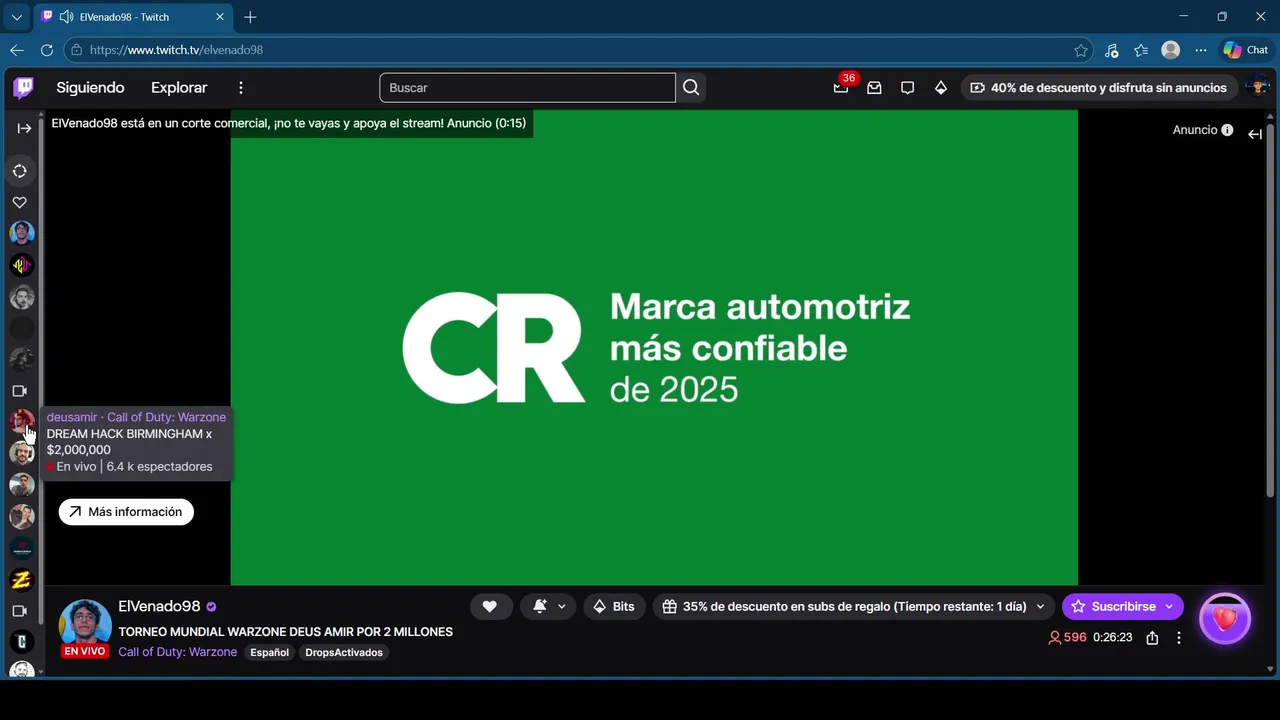The width and height of the screenshot is (1280, 720).
Task: Click the Anuncio info icon
Action: [1227, 131]
